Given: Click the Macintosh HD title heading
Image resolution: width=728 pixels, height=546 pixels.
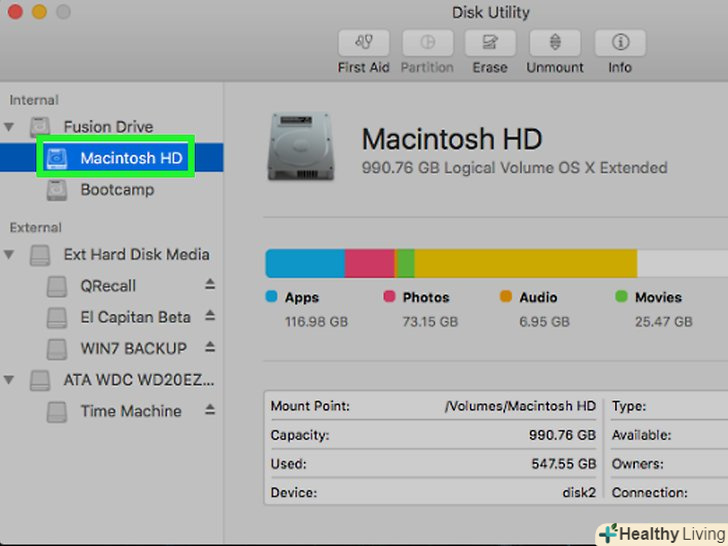Looking at the screenshot, I should click(452, 139).
